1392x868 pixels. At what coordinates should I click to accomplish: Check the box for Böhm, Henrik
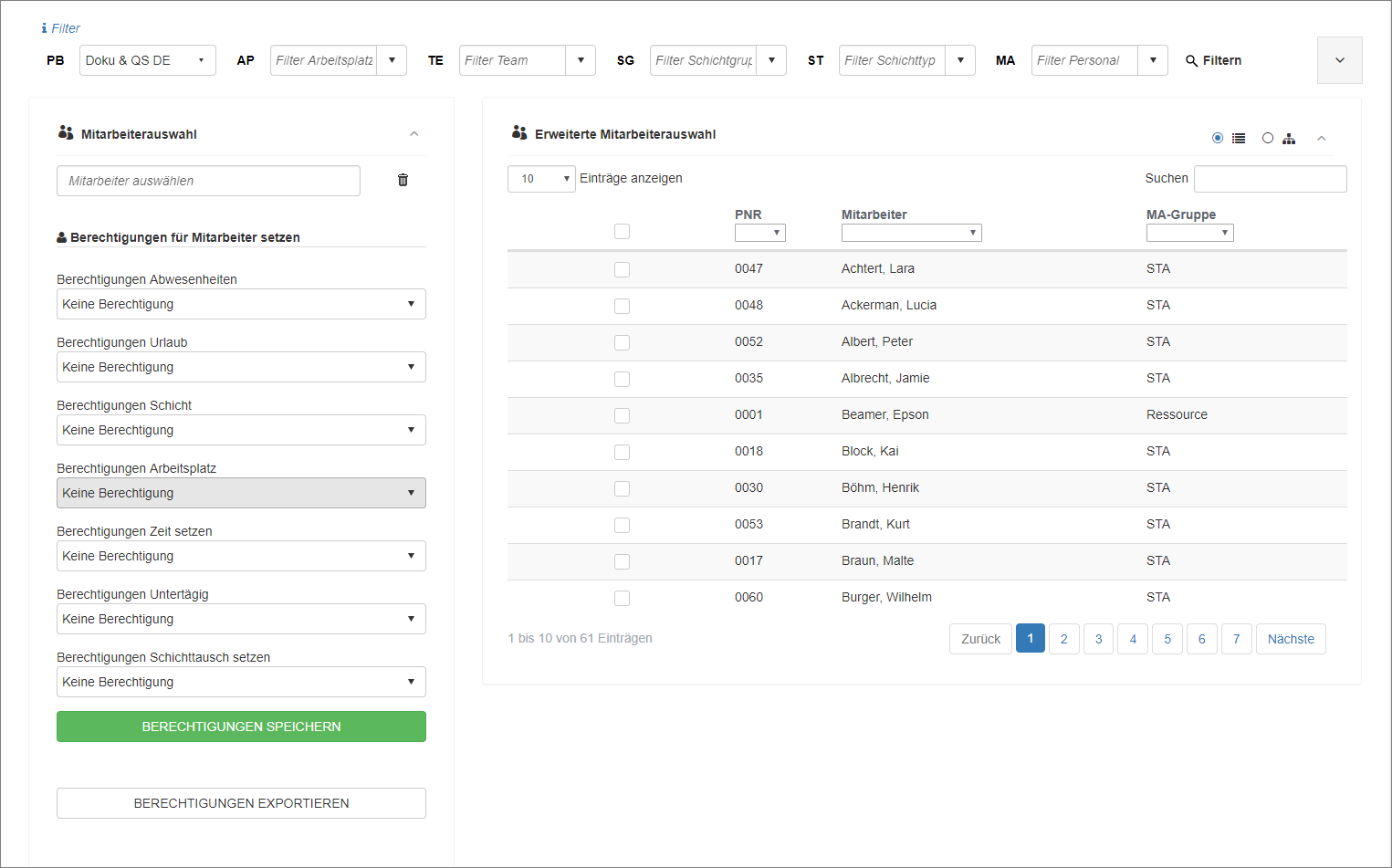tap(622, 488)
